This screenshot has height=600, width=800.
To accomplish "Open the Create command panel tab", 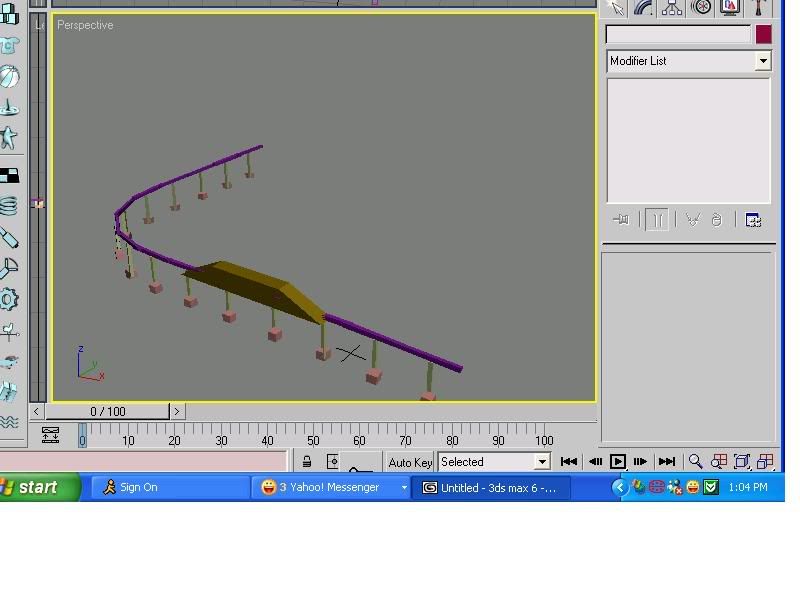I will 616,8.
